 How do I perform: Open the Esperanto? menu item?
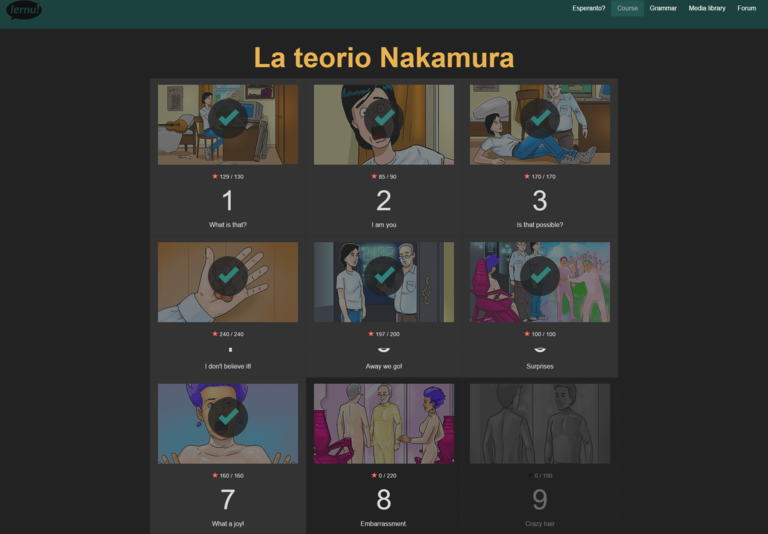(x=588, y=8)
